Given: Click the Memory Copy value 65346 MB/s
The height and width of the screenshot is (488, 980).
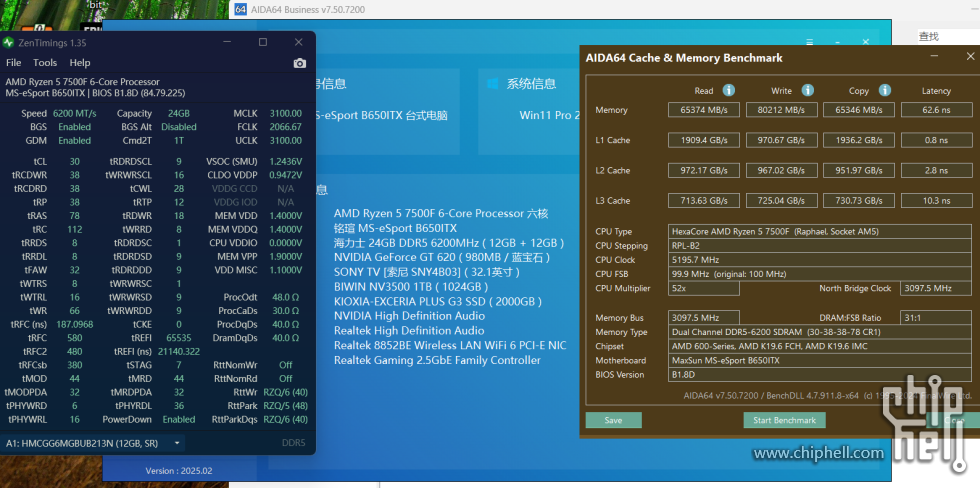Looking at the screenshot, I should click(859, 110).
